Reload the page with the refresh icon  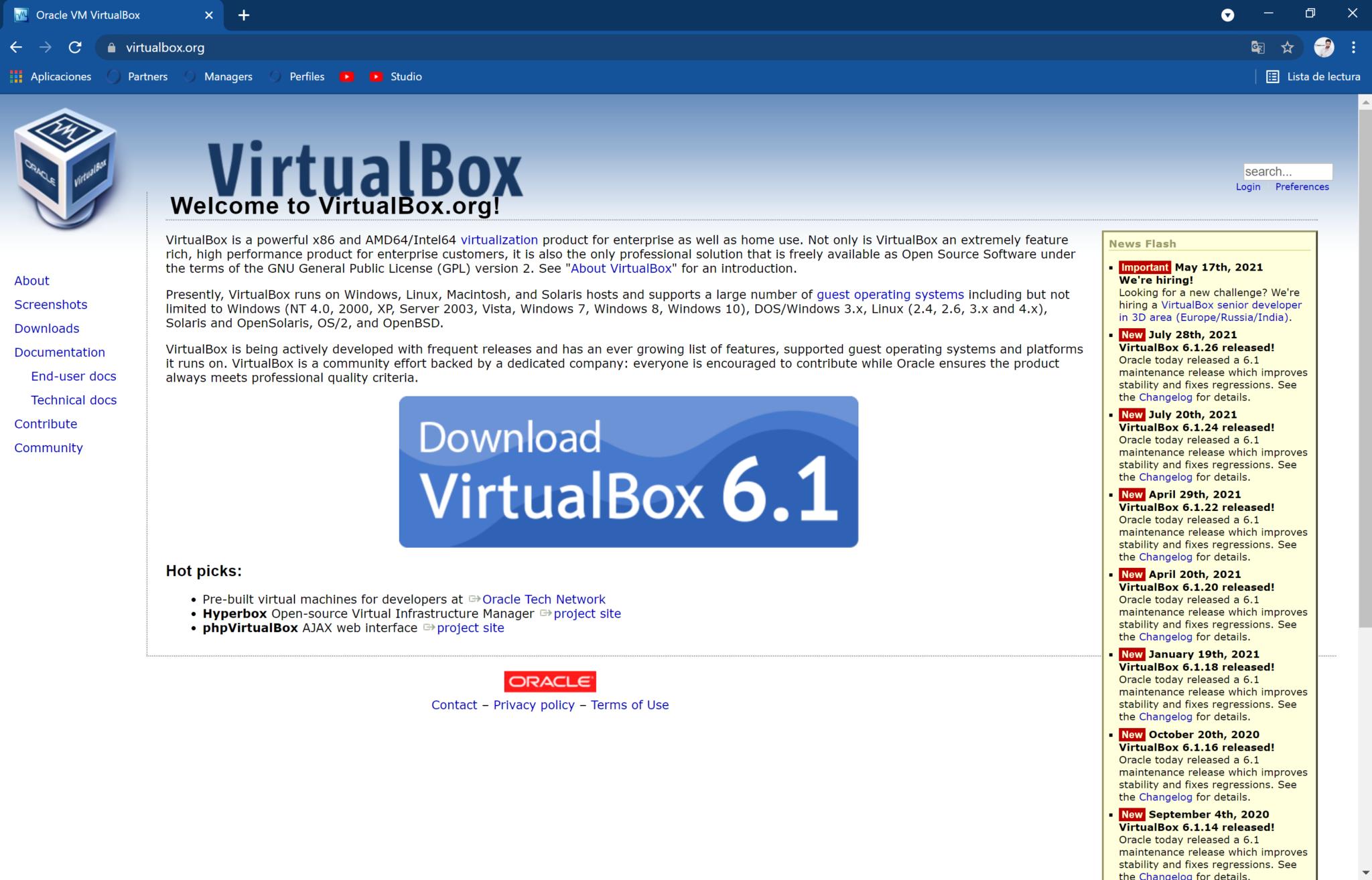tap(75, 47)
